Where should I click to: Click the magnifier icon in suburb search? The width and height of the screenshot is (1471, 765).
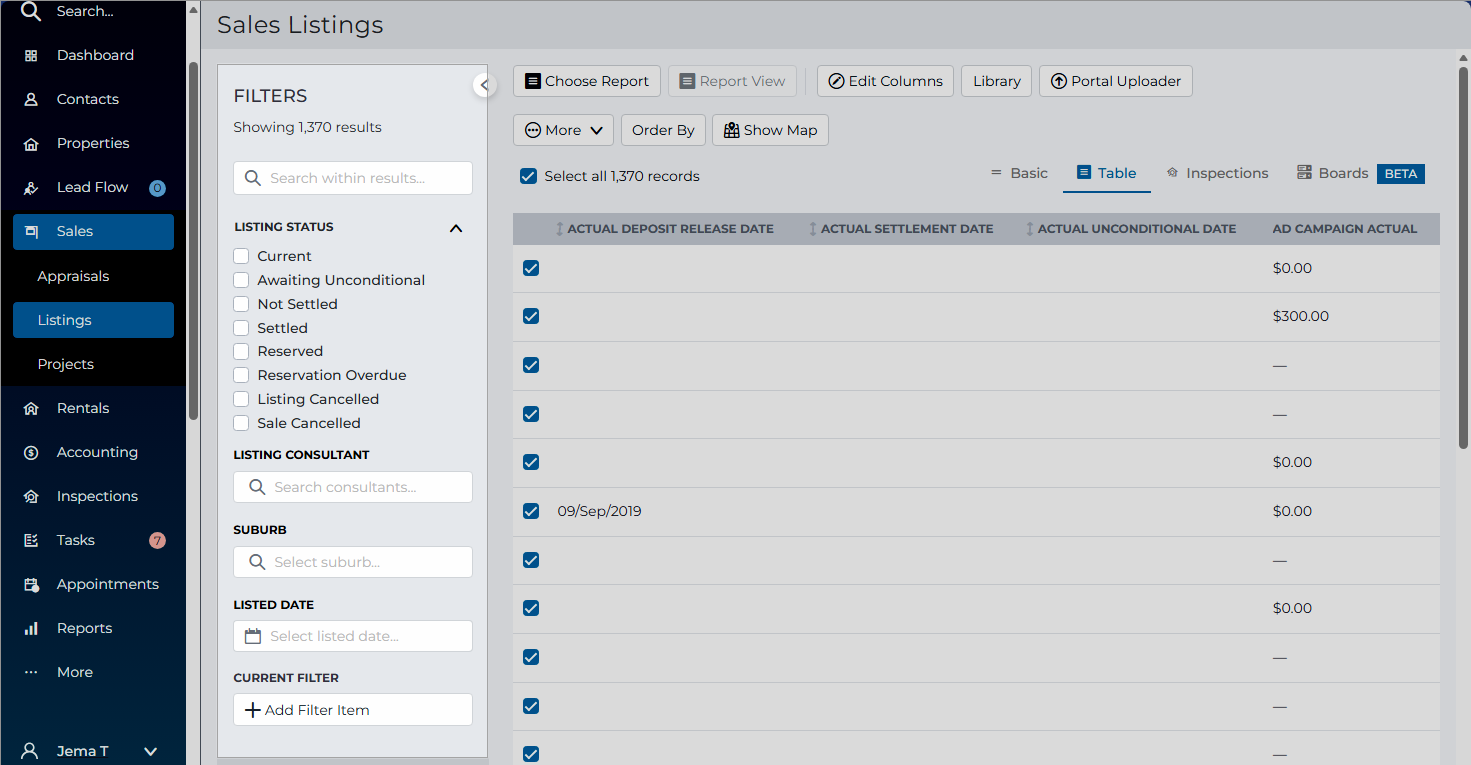pos(257,562)
